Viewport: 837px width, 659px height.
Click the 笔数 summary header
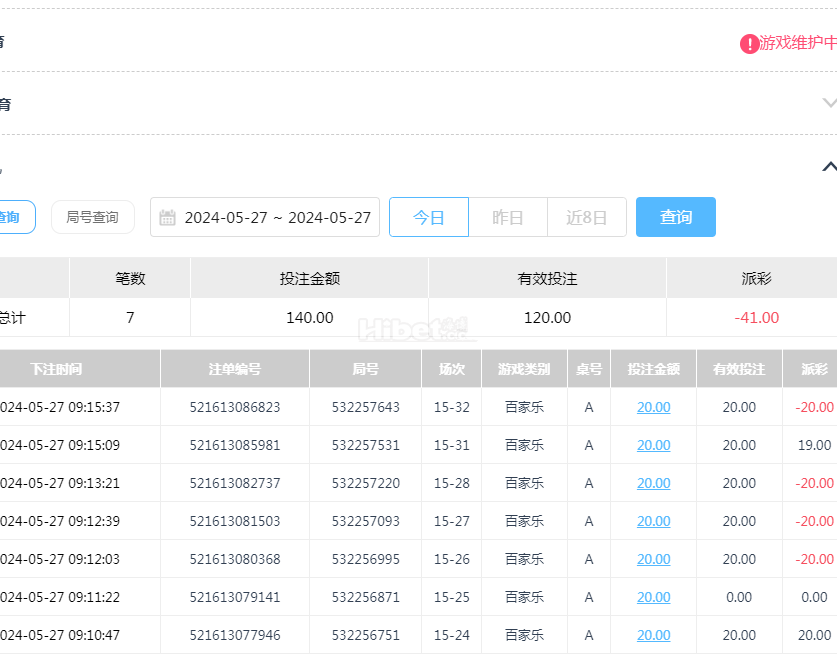[x=130, y=279]
